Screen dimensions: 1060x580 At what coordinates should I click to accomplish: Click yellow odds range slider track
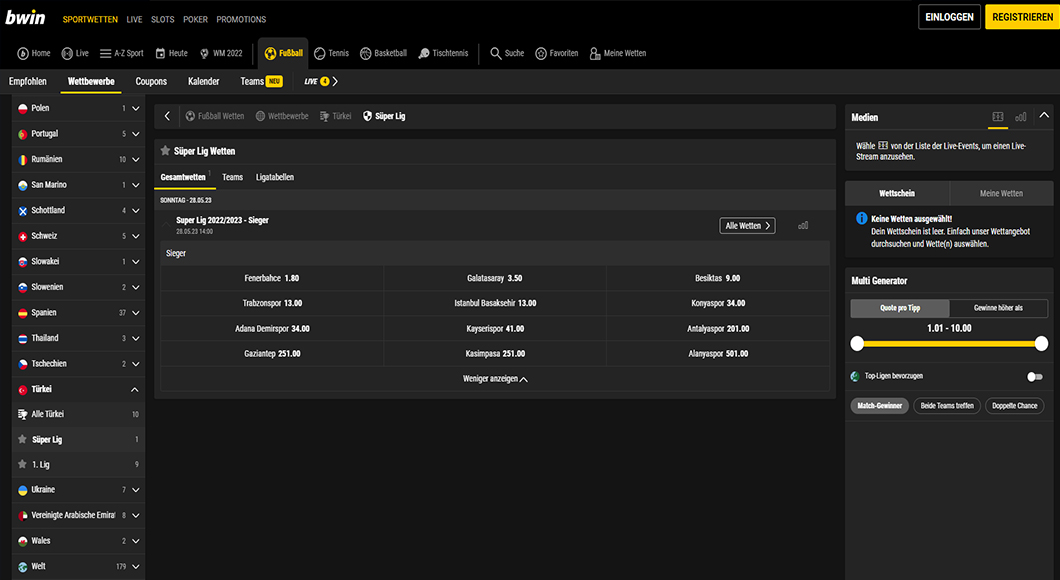coord(949,343)
